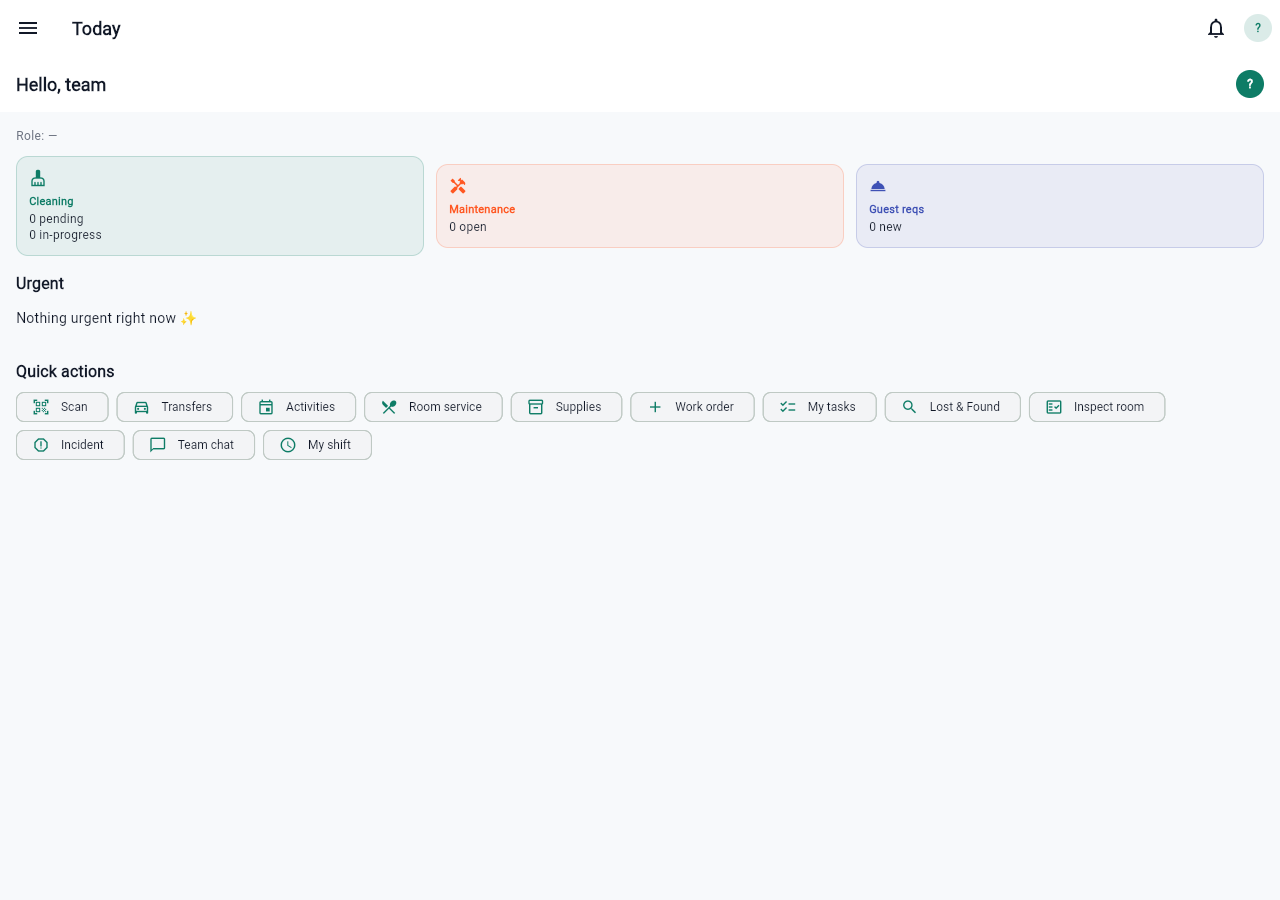The width and height of the screenshot is (1280, 900).
Task: Click the Urgent section heading
Action: pos(40,284)
